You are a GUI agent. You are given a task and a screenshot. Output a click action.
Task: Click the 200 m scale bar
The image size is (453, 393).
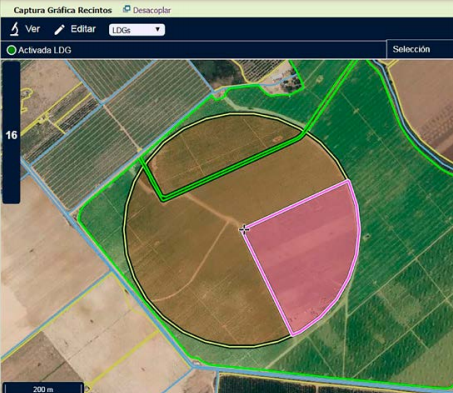click(x=43, y=388)
